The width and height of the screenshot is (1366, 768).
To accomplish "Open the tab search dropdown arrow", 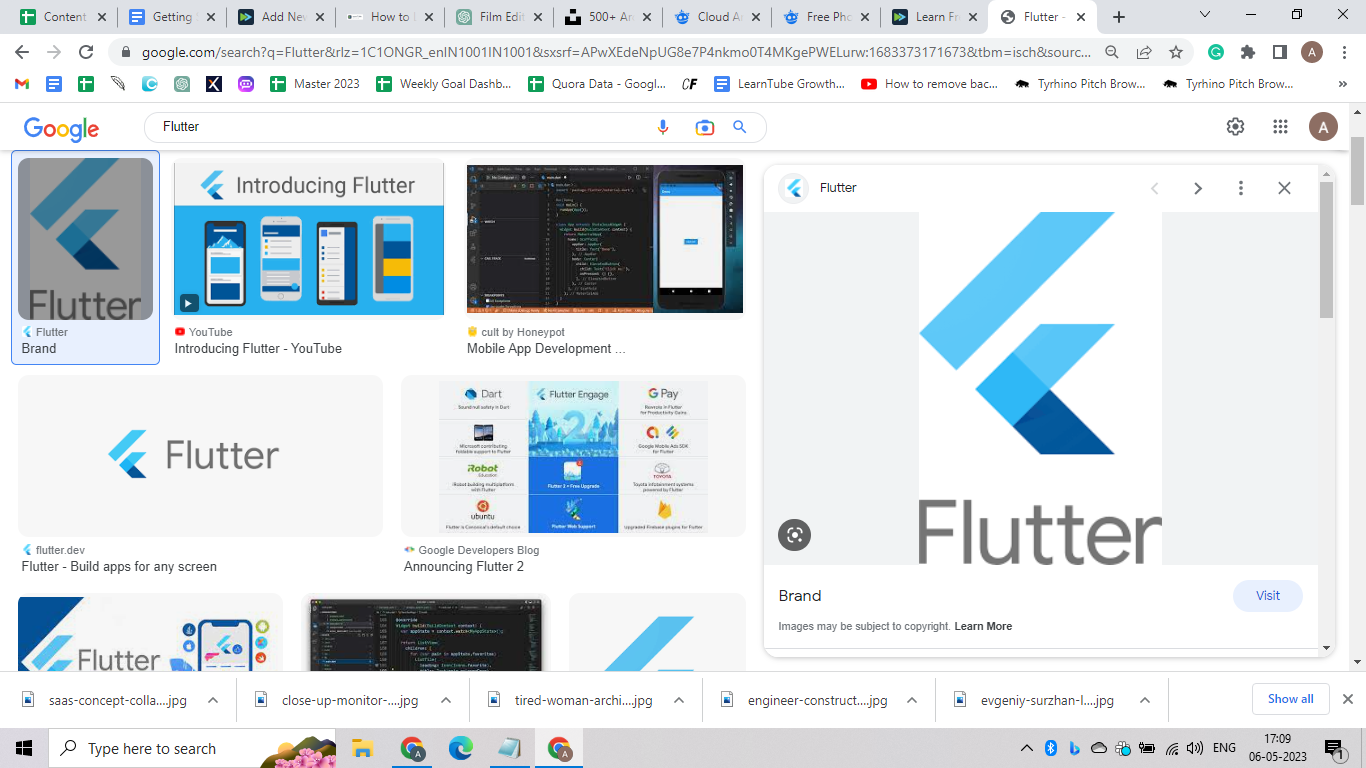I will [1205, 16].
